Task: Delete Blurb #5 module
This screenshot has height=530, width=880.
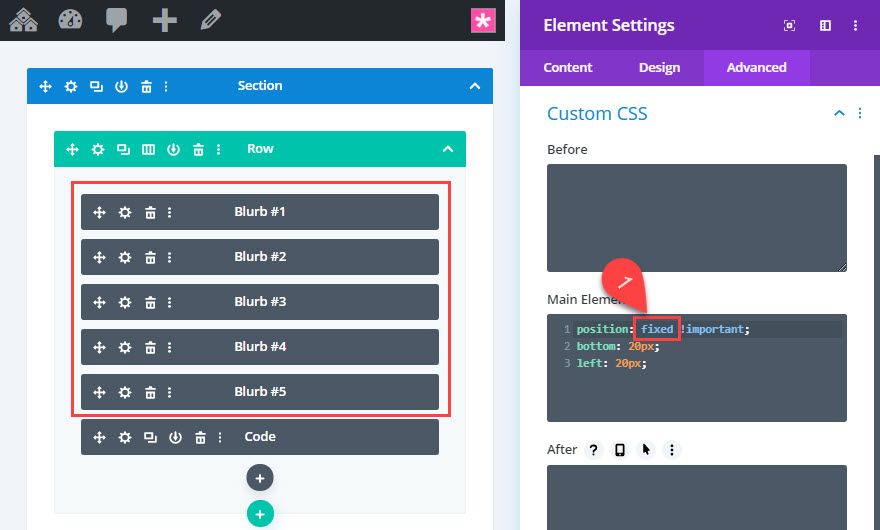Action: pos(150,392)
